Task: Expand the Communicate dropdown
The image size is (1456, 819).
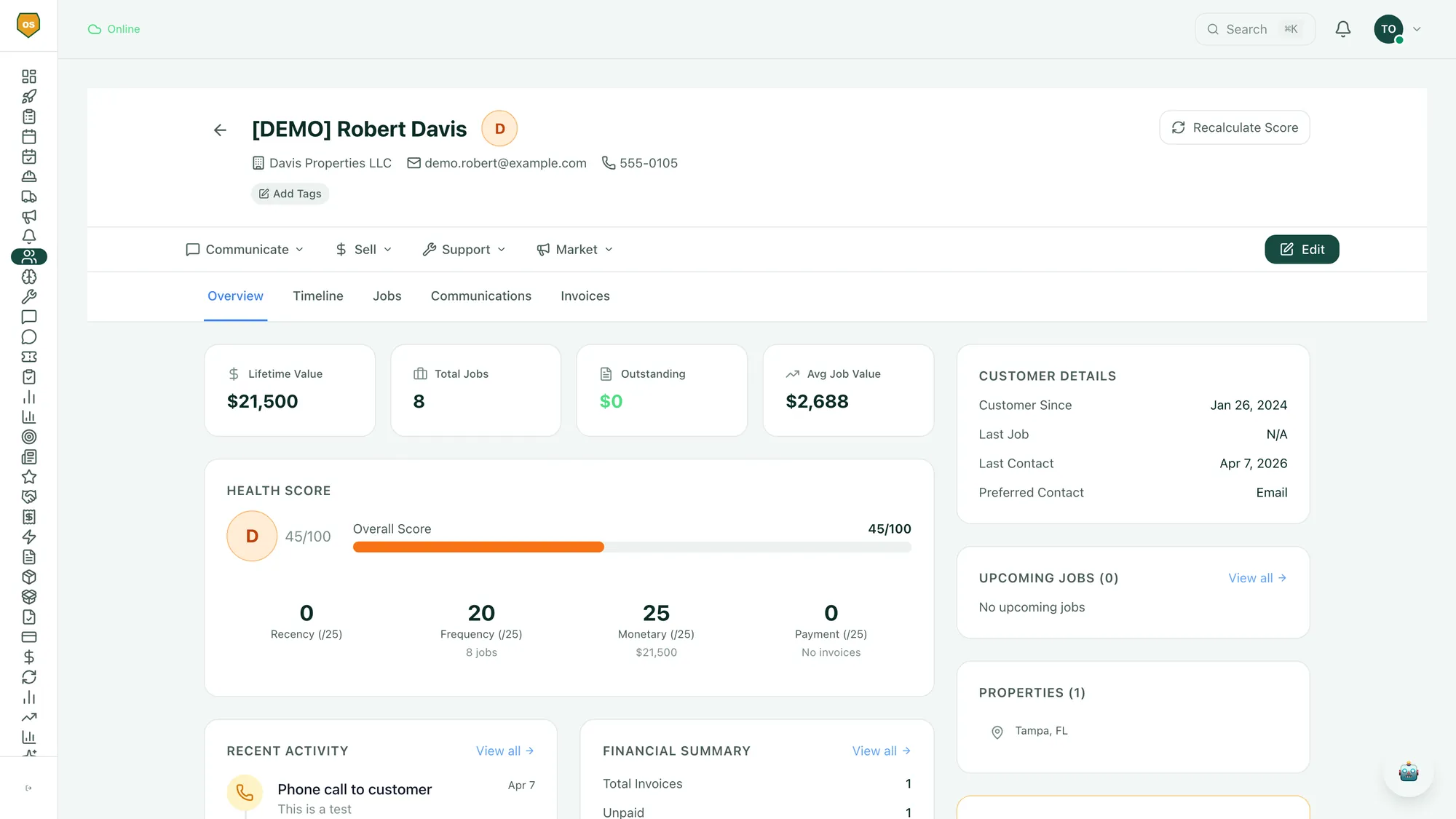Action: pyautogui.click(x=245, y=250)
